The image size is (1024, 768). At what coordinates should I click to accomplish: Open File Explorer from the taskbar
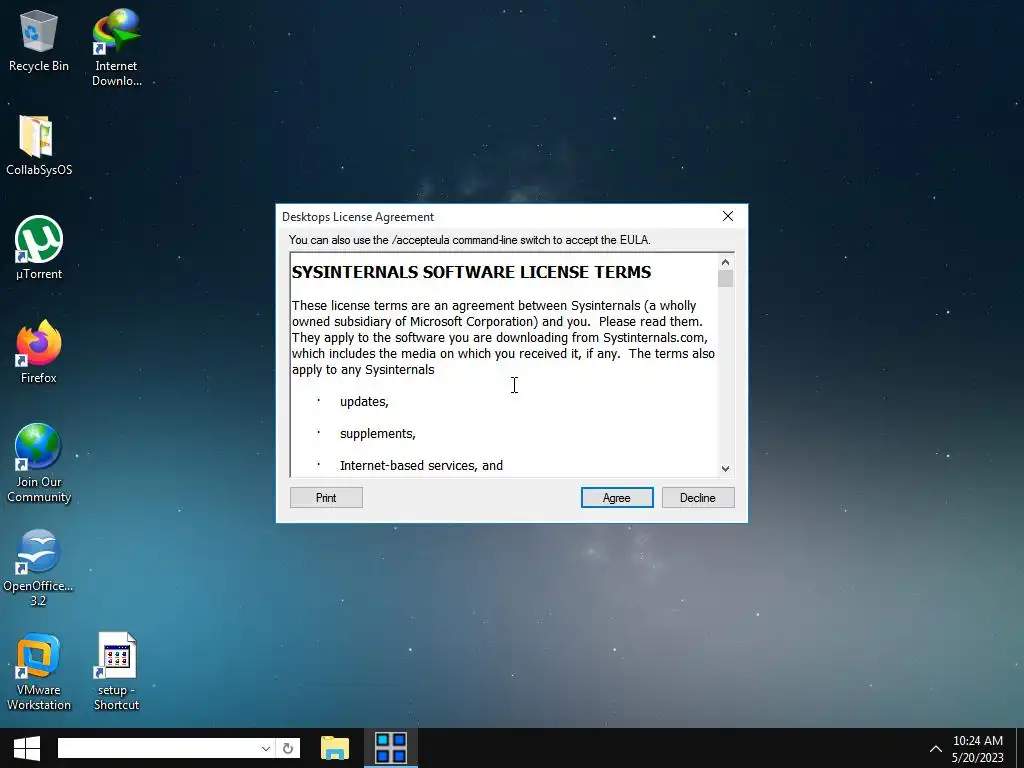click(x=335, y=748)
